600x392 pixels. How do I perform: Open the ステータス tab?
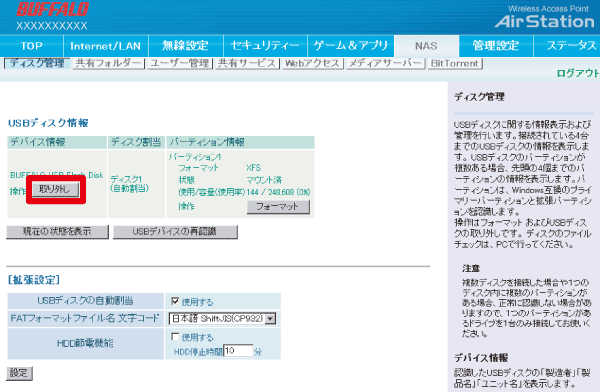pyautogui.click(x=567, y=46)
